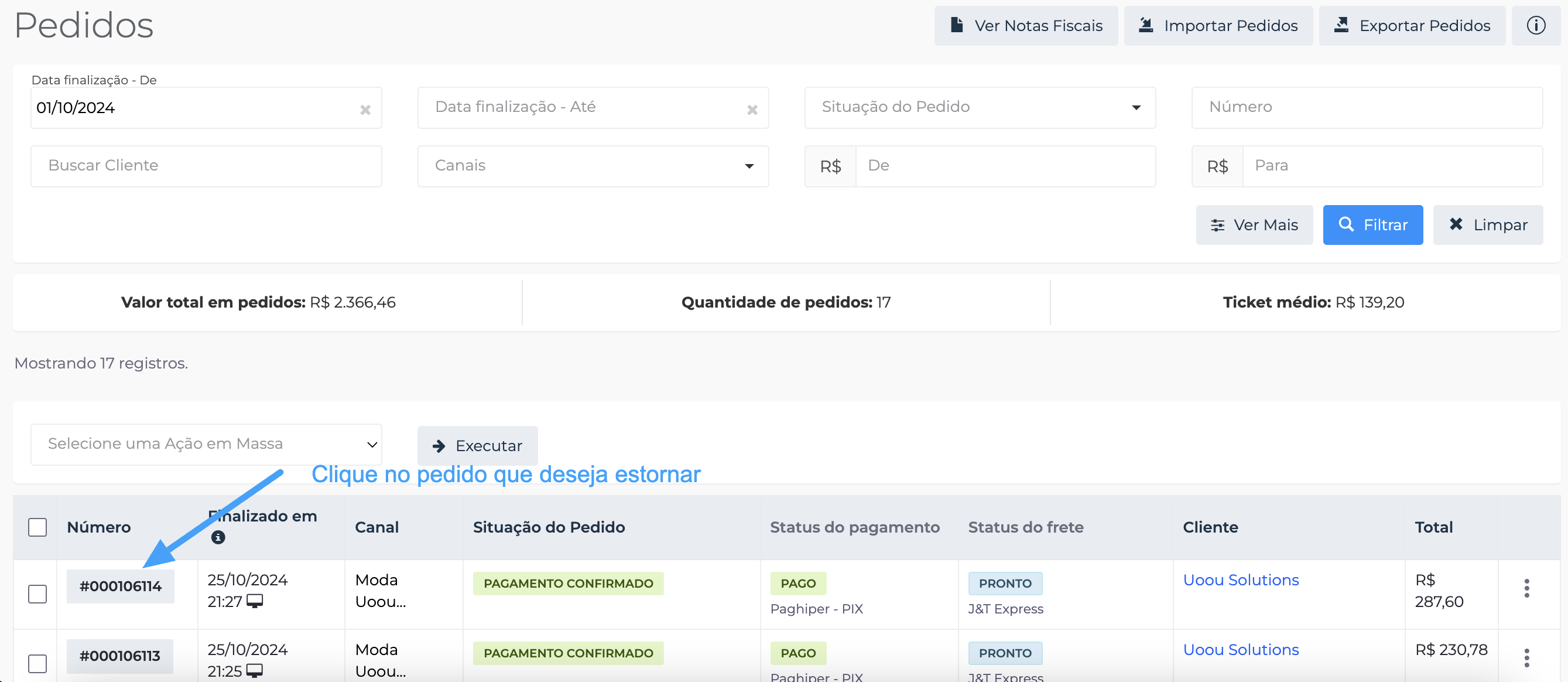
Task: Check the box for order #000106114
Action: point(37,594)
